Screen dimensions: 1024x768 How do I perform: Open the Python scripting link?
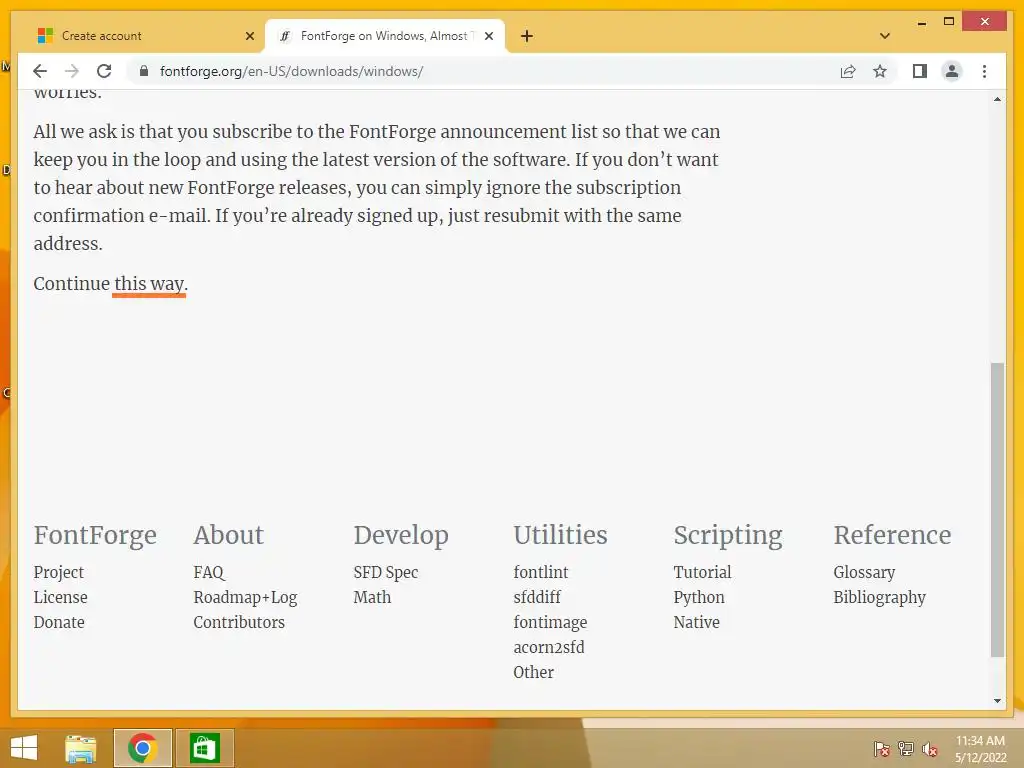click(x=699, y=597)
